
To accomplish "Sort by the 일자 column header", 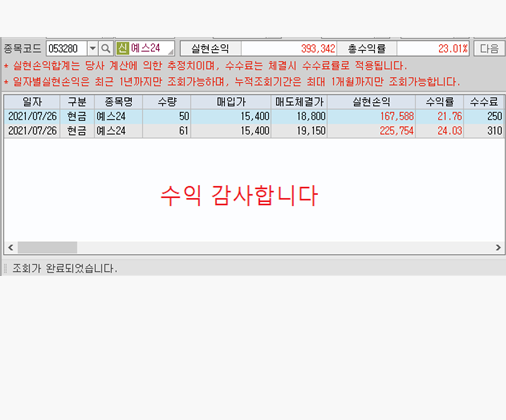I will (x=32, y=102).
